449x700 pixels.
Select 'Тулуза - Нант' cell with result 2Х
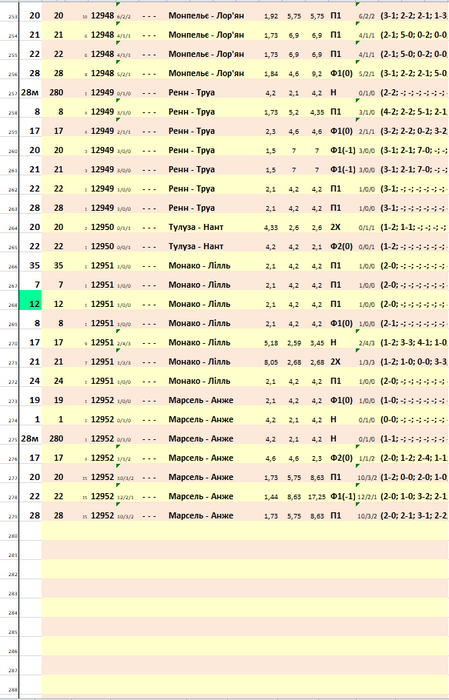195,227
